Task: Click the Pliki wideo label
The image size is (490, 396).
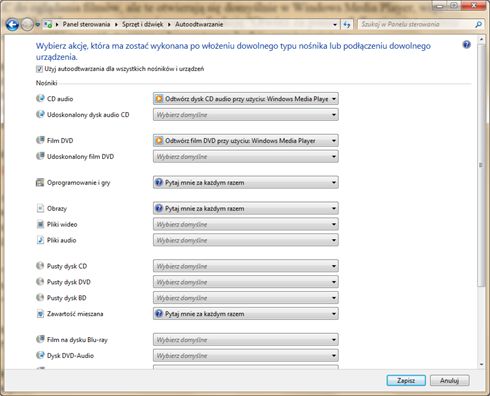Action: (62, 224)
